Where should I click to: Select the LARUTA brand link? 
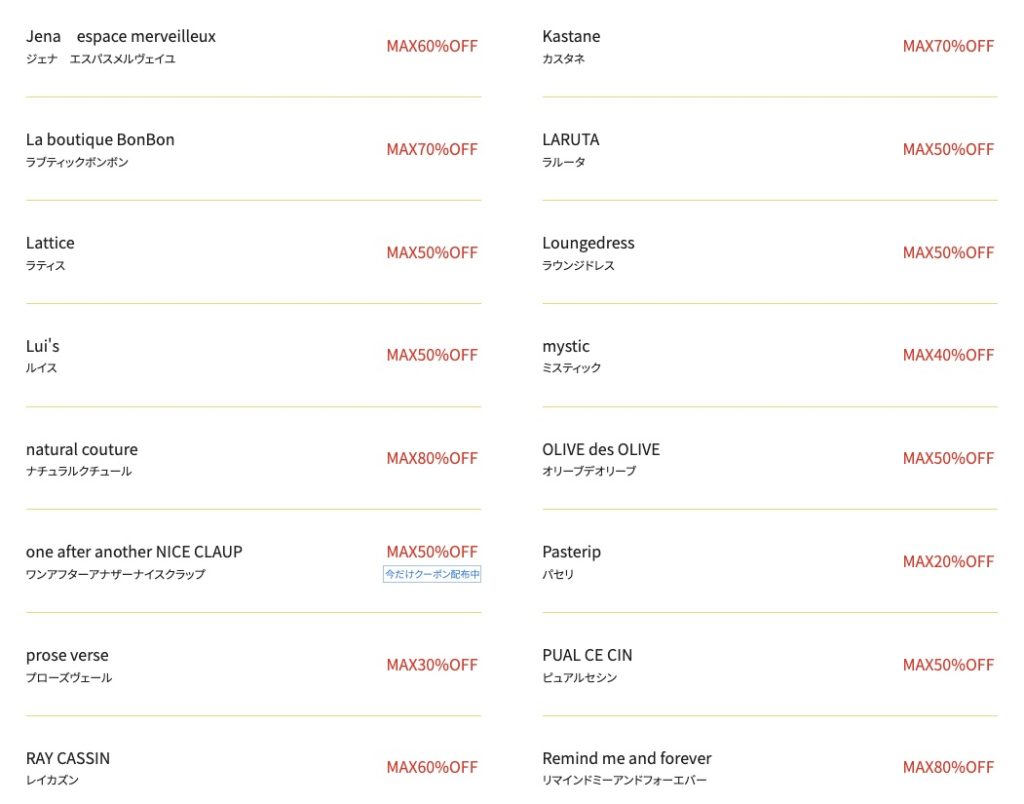pos(571,140)
